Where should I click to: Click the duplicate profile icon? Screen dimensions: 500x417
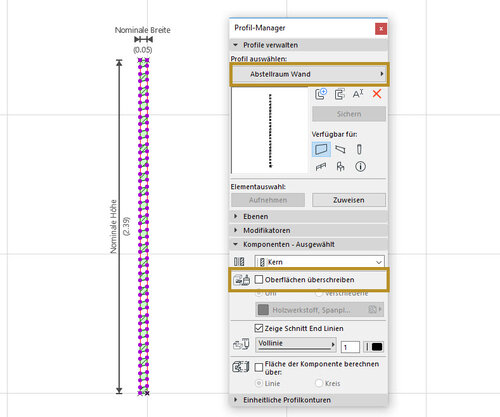[x=339, y=94]
